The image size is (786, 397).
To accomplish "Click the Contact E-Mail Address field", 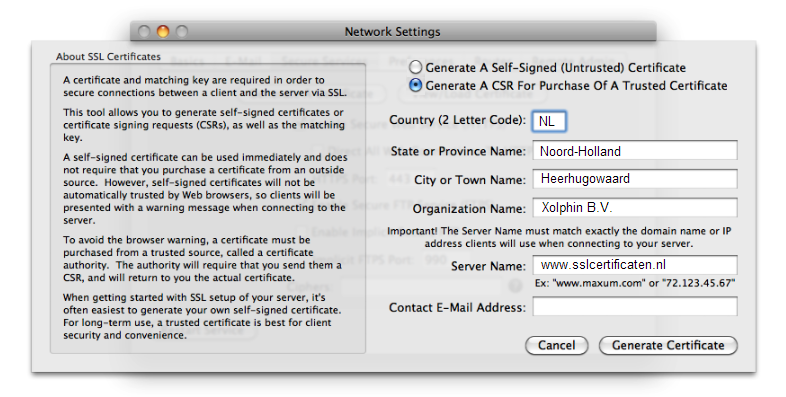I will pyautogui.click(x=635, y=306).
